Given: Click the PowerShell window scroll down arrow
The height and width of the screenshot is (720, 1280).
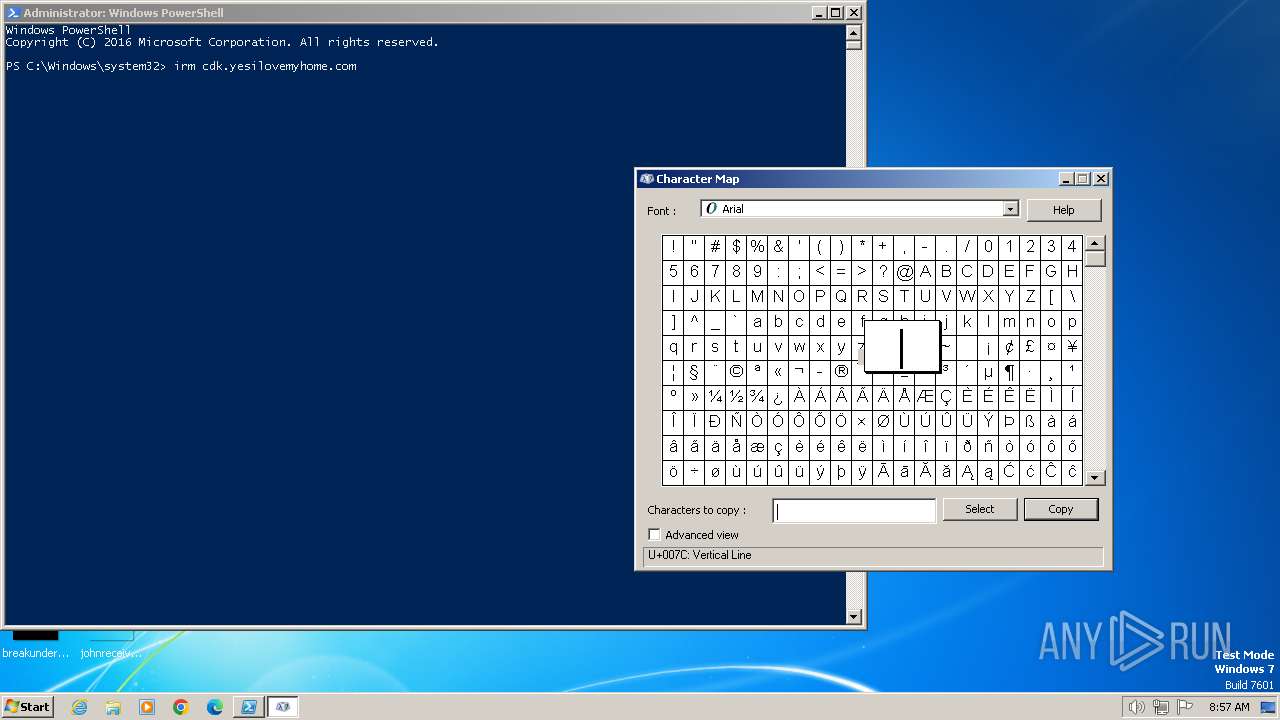Looking at the screenshot, I should point(854,616).
